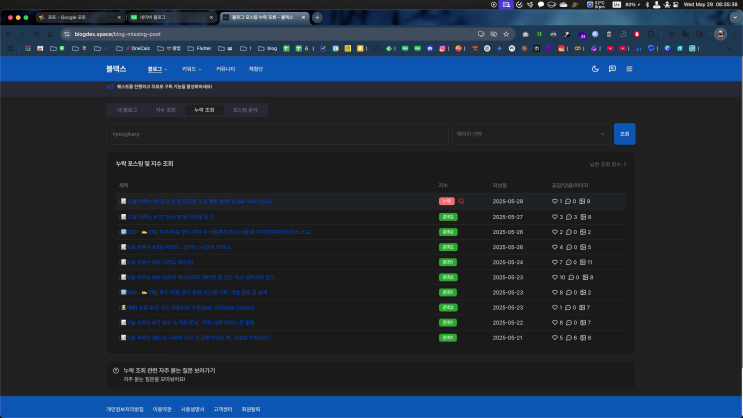Expand the 블로그 dropdown in the nav bar

[157, 69]
